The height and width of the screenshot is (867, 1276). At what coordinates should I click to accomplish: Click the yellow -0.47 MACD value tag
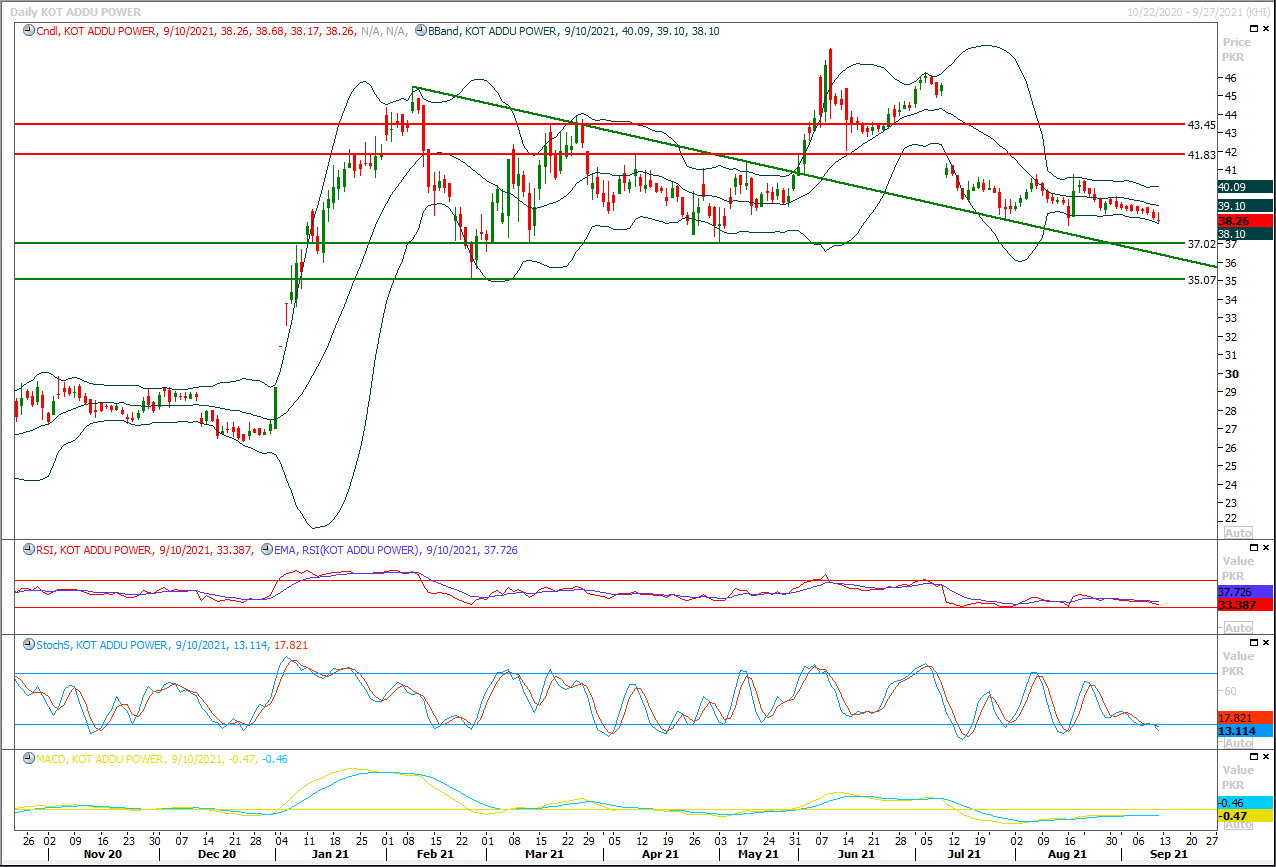(x=1245, y=816)
